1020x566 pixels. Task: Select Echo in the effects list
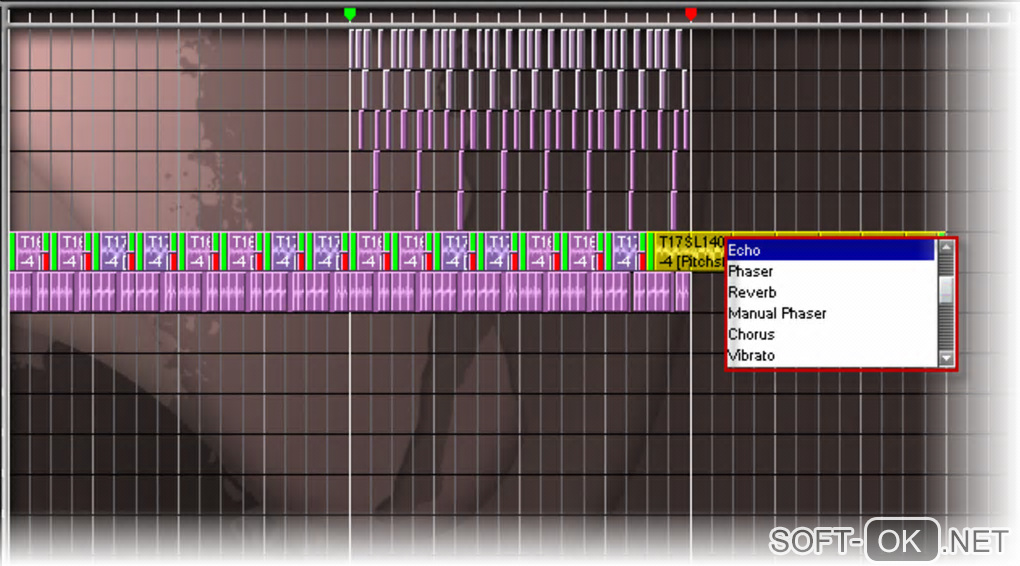point(831,250)
